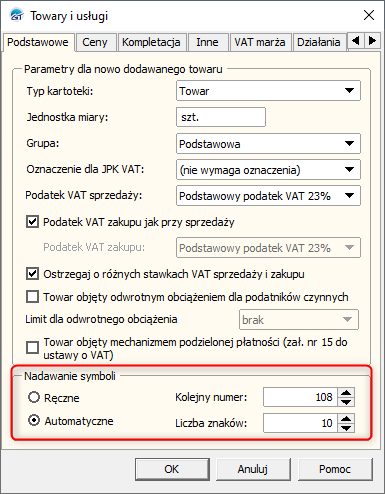Viewport: 385px width, 494px height.
Task: Decrease Kolejny numer with down arrow
Action: [346, 402]
